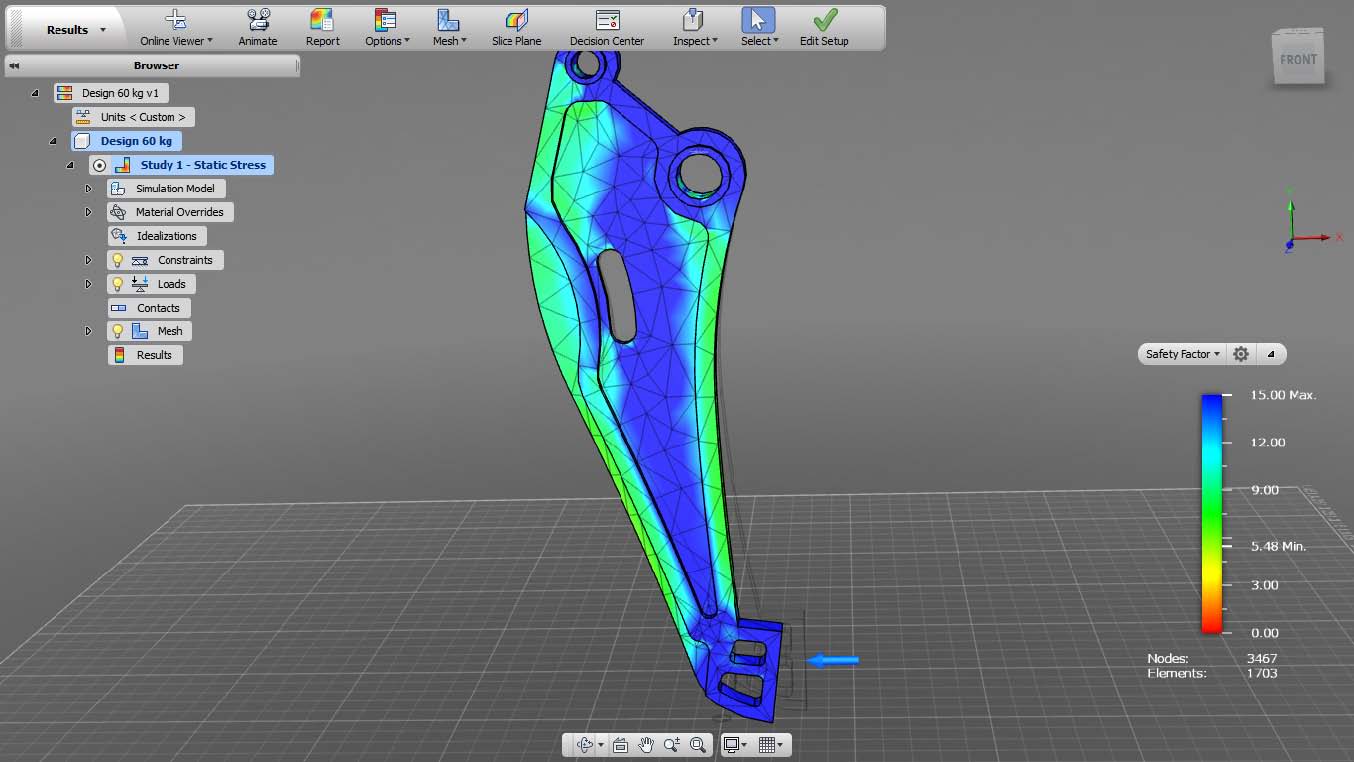Open the Grid and Snaps icon
The image size is (1354, 762).
[766, 745]
